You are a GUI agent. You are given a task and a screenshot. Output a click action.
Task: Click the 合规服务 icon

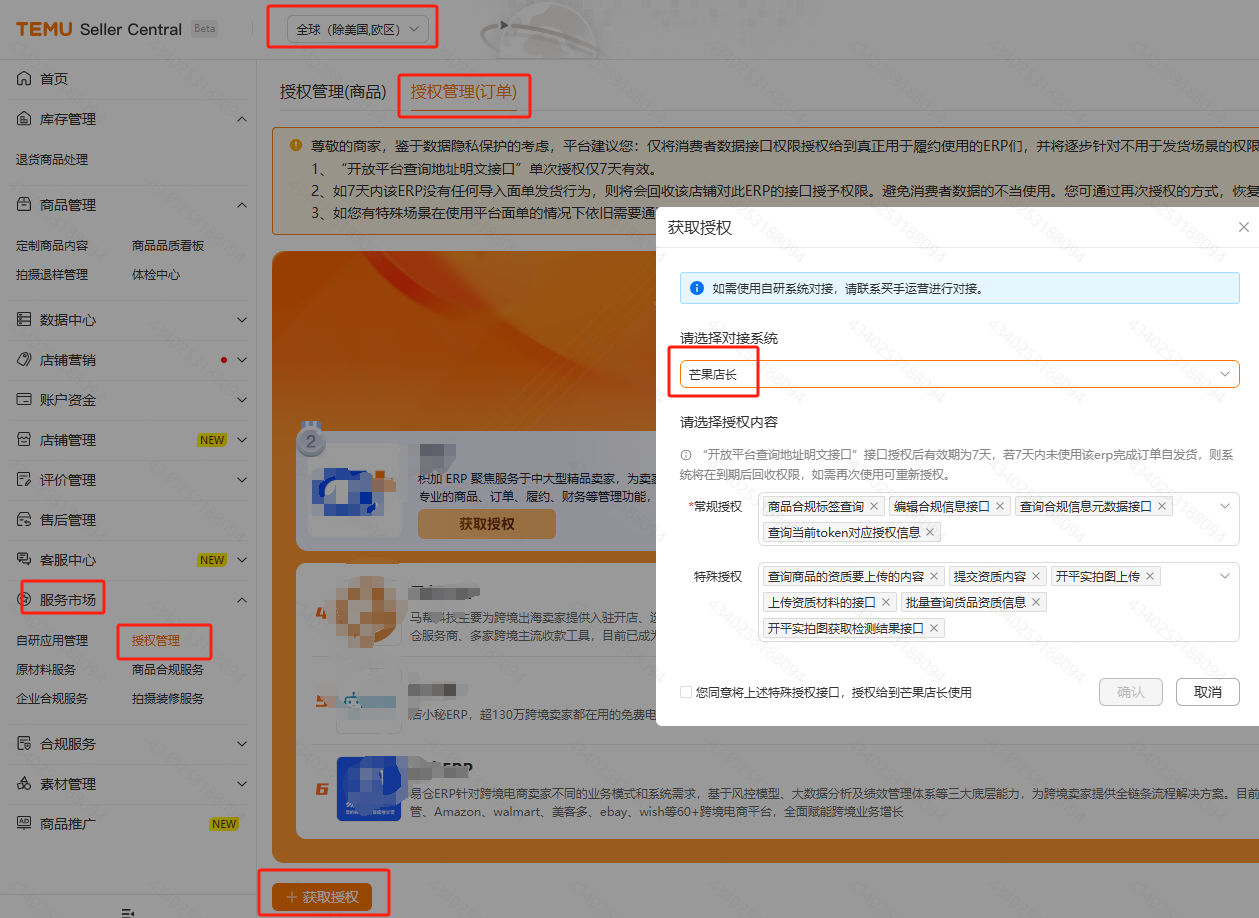point(24,744)
